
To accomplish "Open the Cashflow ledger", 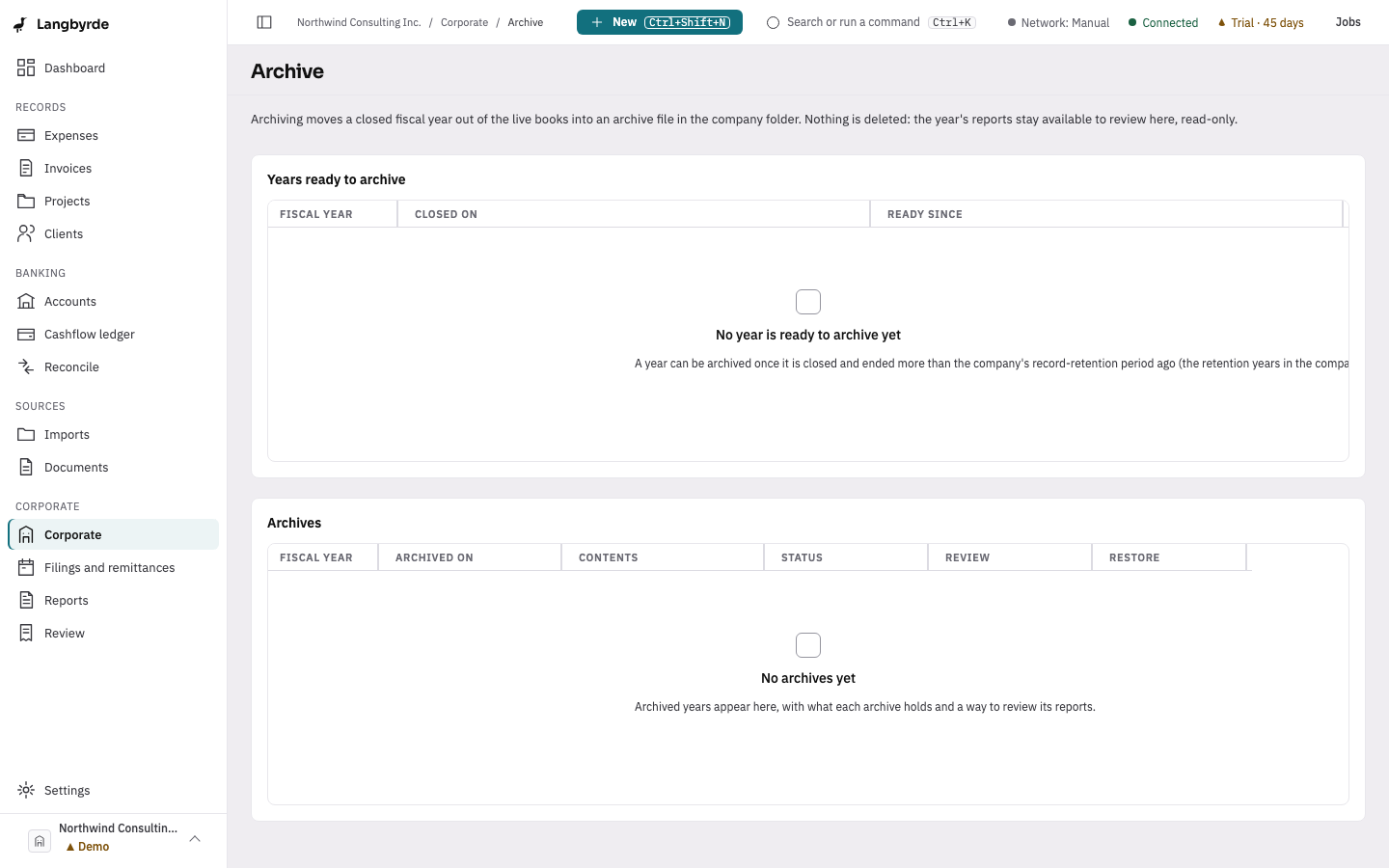I will 113,334.
